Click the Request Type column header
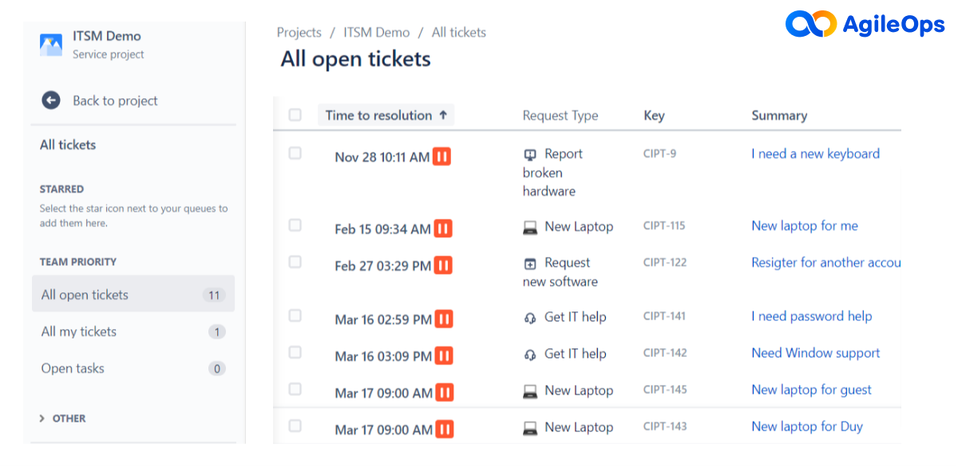 [560, 116]
